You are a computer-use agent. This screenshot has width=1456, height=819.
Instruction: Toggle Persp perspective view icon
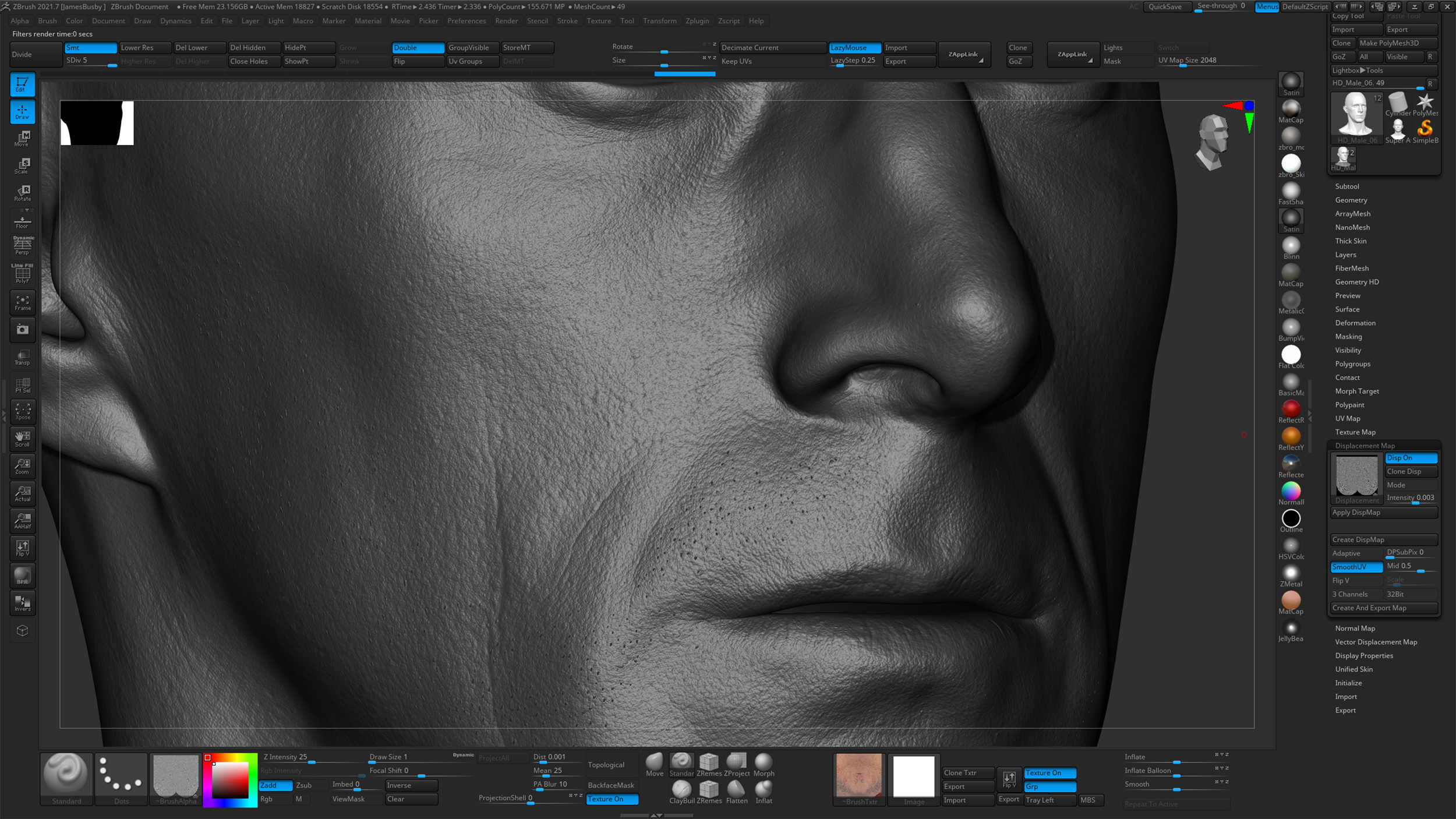tap(22, 246)
